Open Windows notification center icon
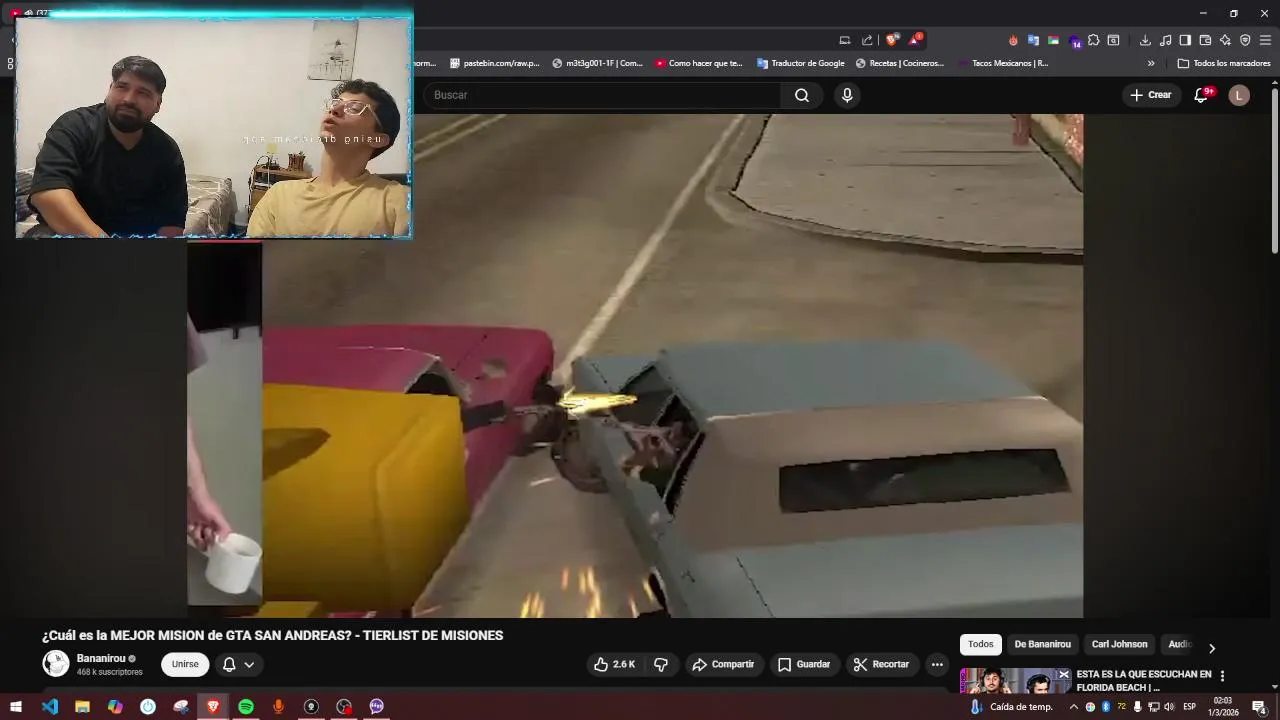This screenshot has width=1280, height=720. click(x=1259, y=707)
